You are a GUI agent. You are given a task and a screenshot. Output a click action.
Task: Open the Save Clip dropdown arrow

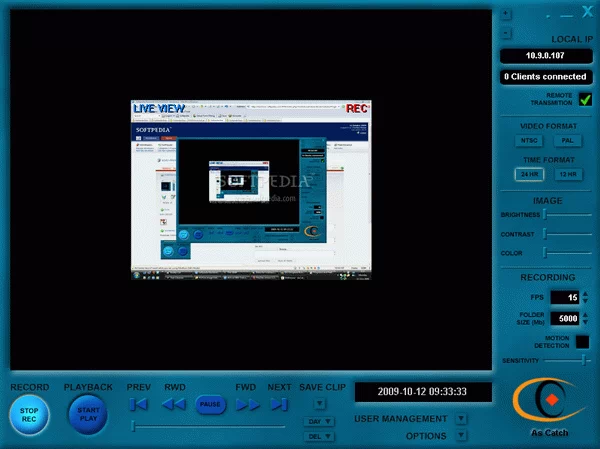(x=320, y=403)
